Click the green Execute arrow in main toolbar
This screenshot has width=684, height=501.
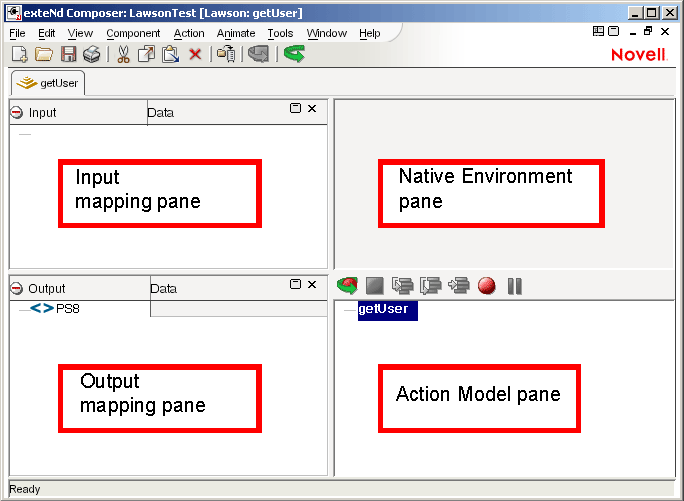click(x=294, y=54)
